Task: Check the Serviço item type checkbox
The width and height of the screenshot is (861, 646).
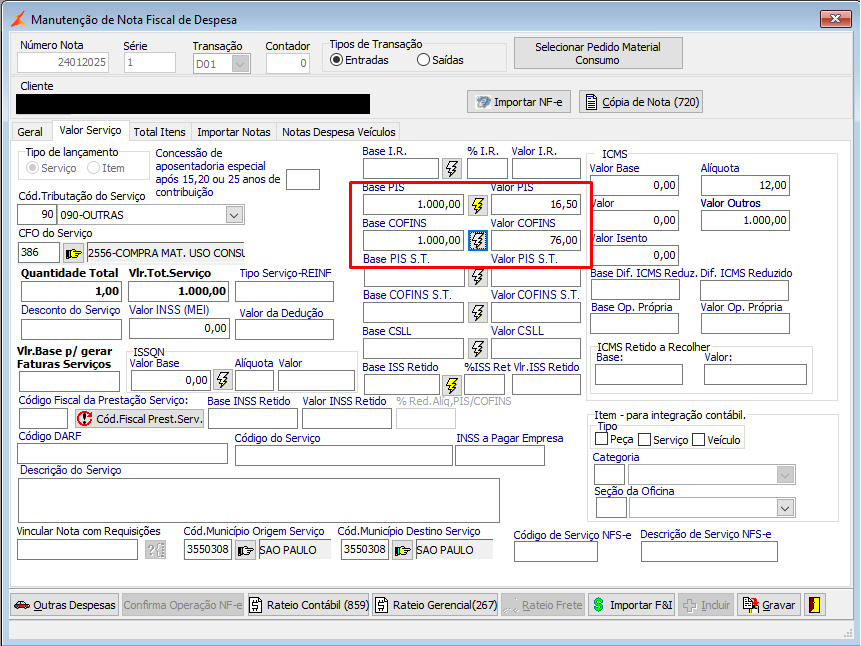Action: click(x=645, y=439)
